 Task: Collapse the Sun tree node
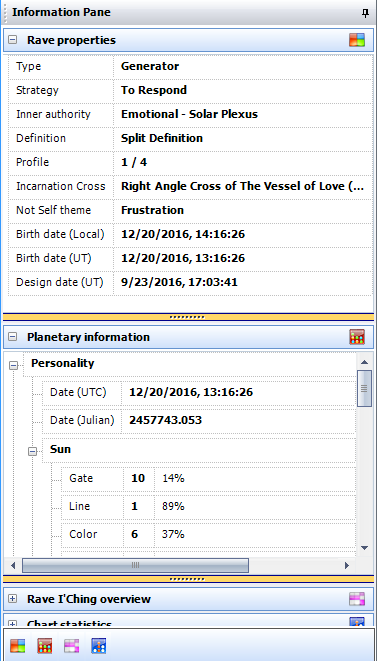(x=32, y=451)
